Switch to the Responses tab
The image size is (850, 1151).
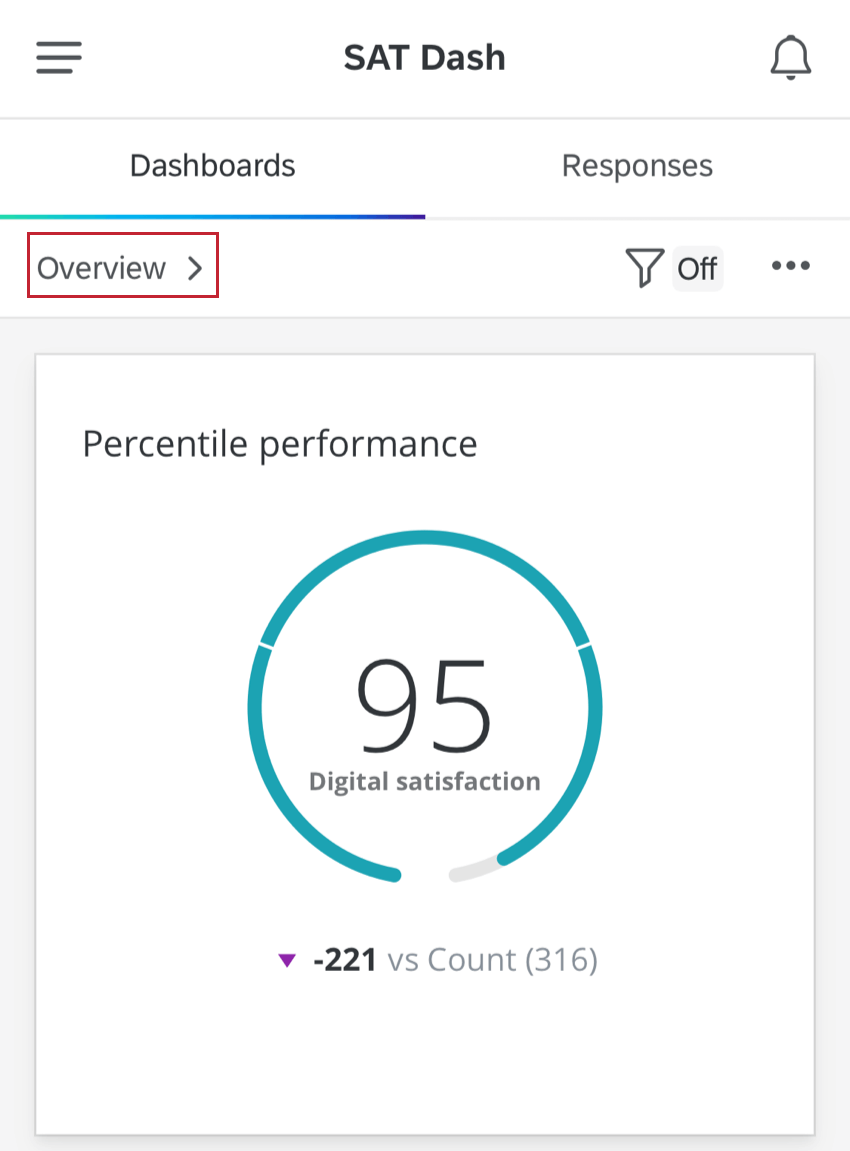tap(637, 165)
